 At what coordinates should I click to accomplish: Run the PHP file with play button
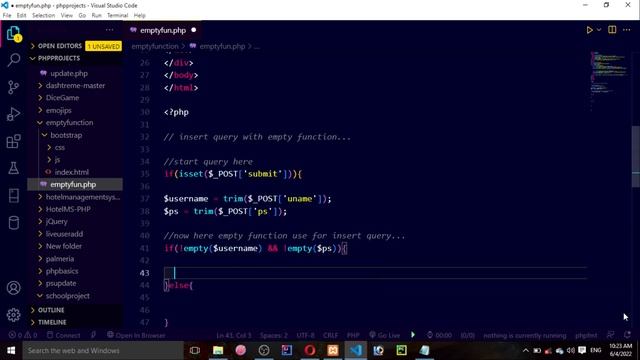pos(589,30)
